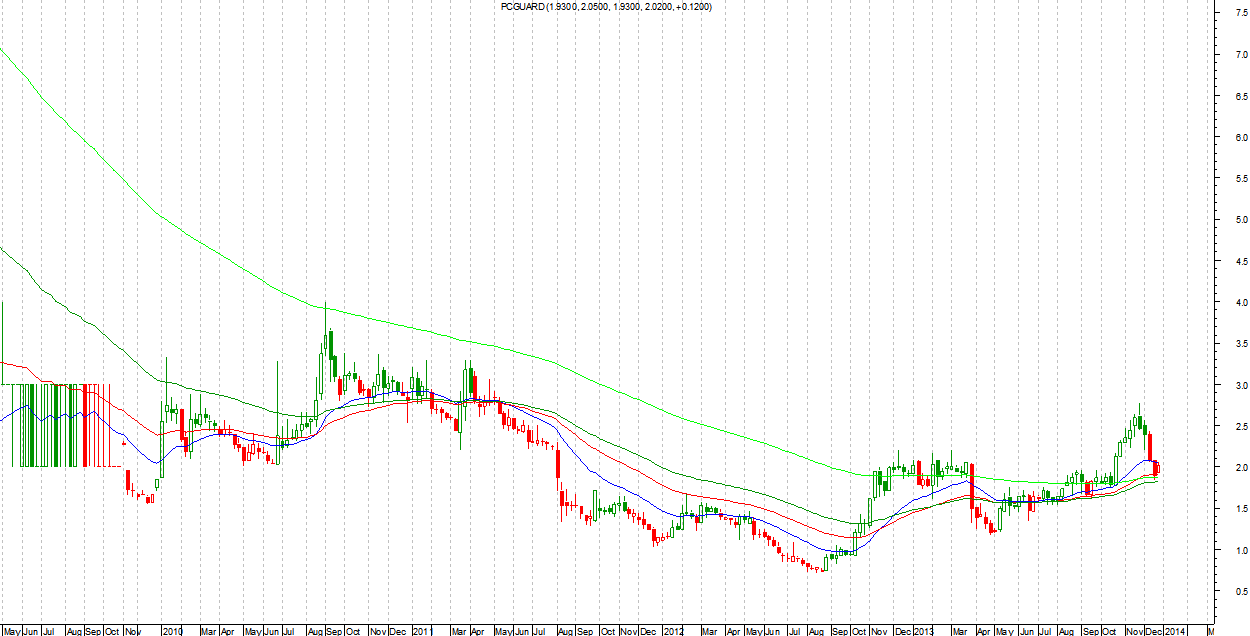1250x636 pixels.
Task: Select the 2010 year label on time axis
Action: tap(173, 631)
